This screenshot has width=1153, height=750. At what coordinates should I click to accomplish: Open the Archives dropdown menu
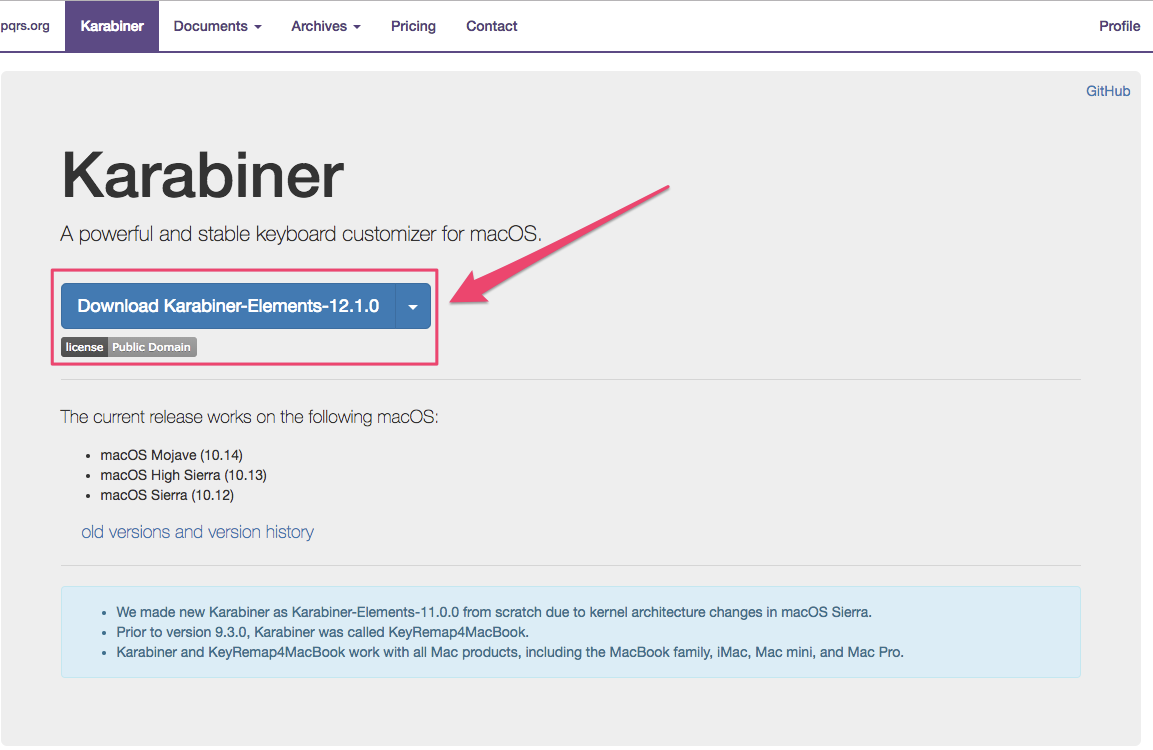[326, 26]
